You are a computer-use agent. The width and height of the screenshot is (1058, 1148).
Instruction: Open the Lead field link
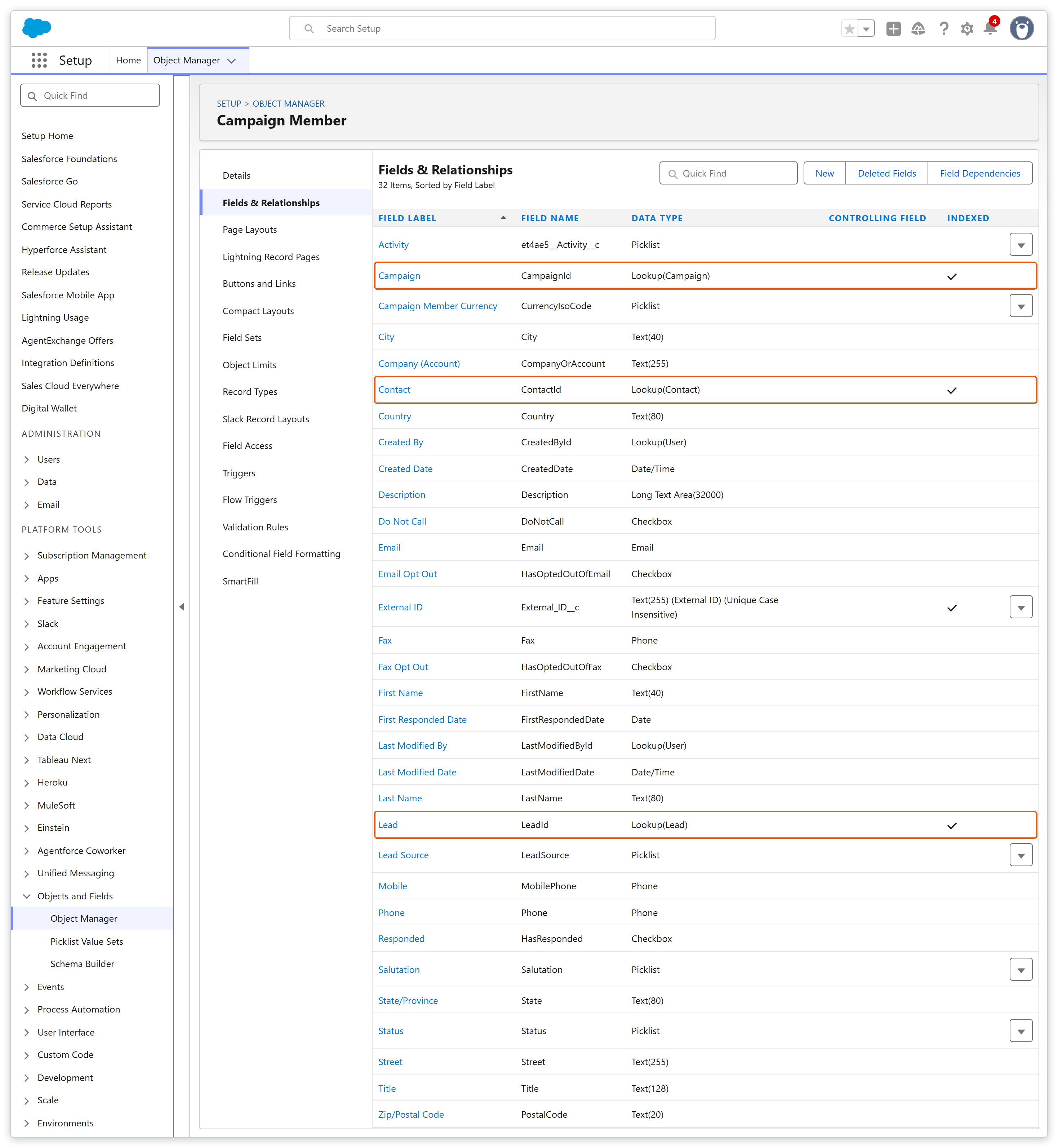388,824
